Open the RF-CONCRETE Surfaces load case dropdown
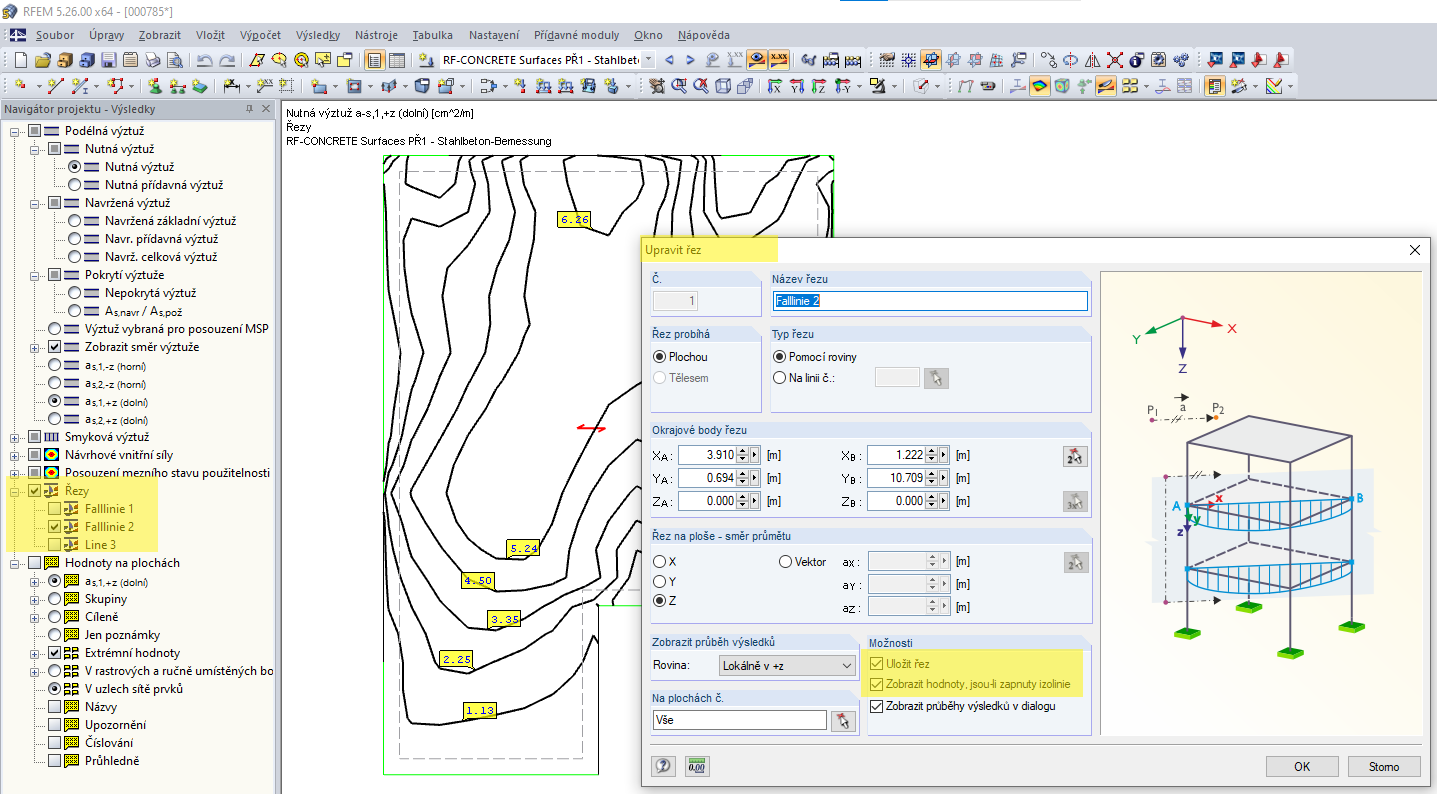Screen dimensions: 1437x794 pos(648,60)
